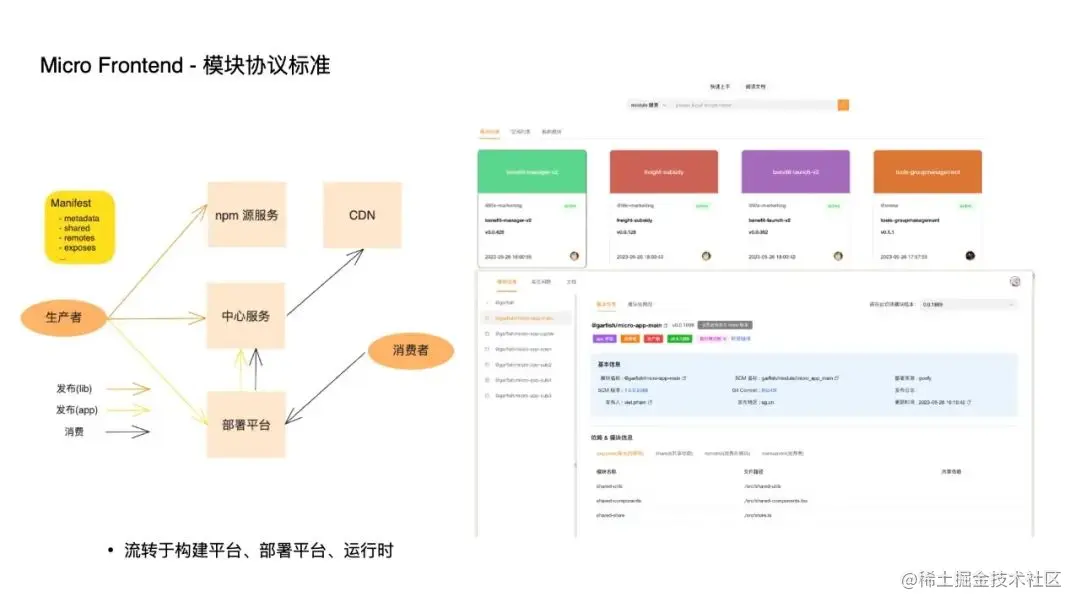Open the version selector showing 0.0.1899
Screen dimensions: 1080x608
pos(969,303)
